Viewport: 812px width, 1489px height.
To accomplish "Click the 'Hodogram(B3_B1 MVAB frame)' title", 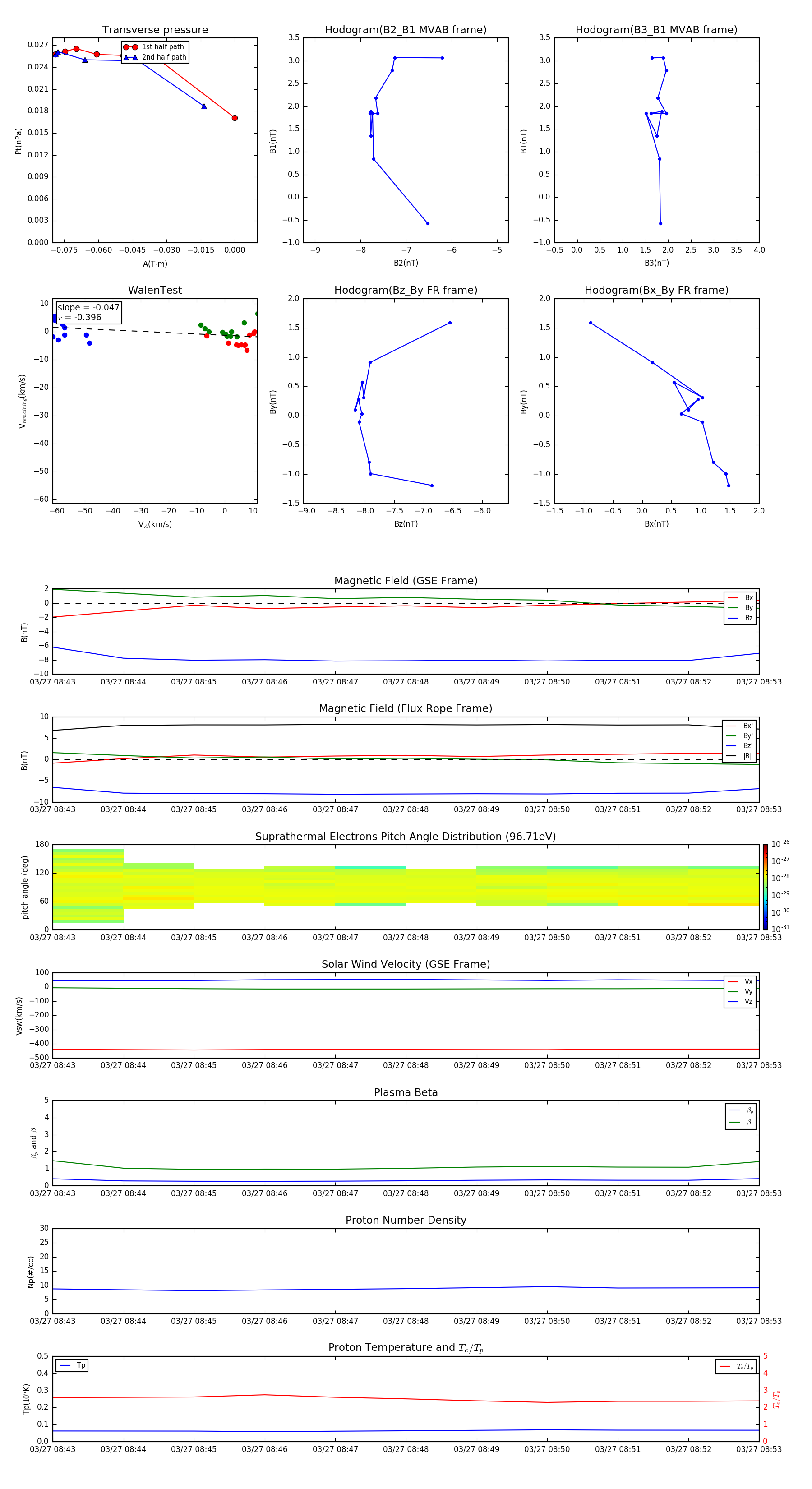I will coord(656,30).
